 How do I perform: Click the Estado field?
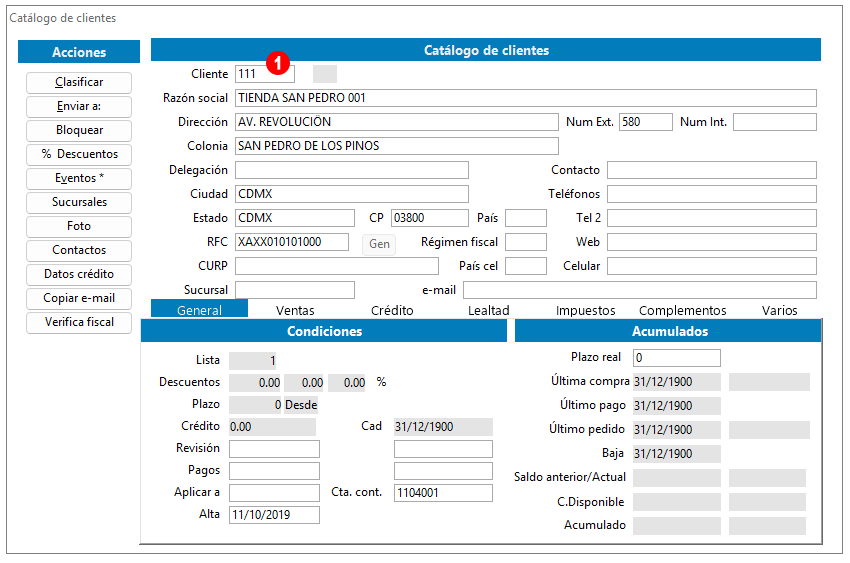pos(295,218)
